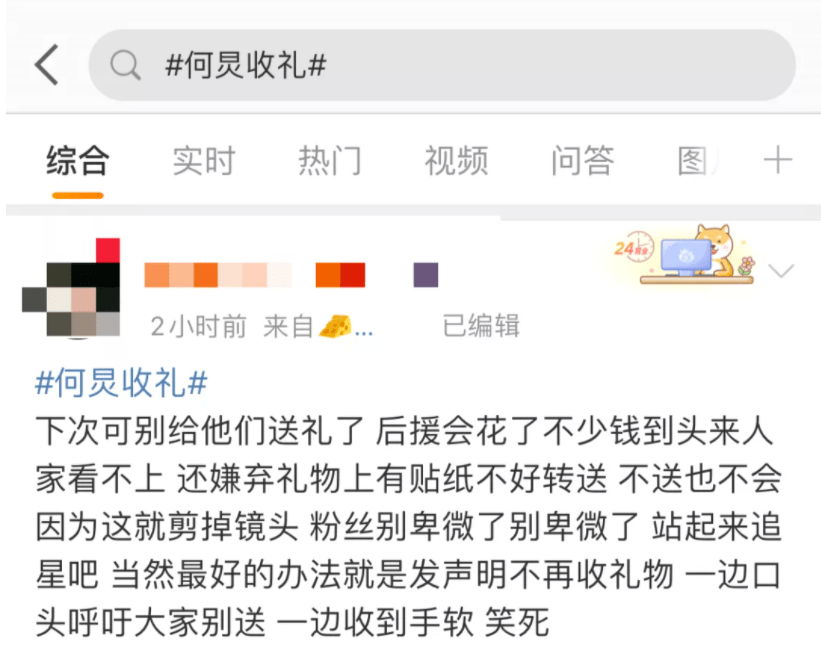Tap the back arrow icon
Screen dimensions: 821x646
pos(47,65)
